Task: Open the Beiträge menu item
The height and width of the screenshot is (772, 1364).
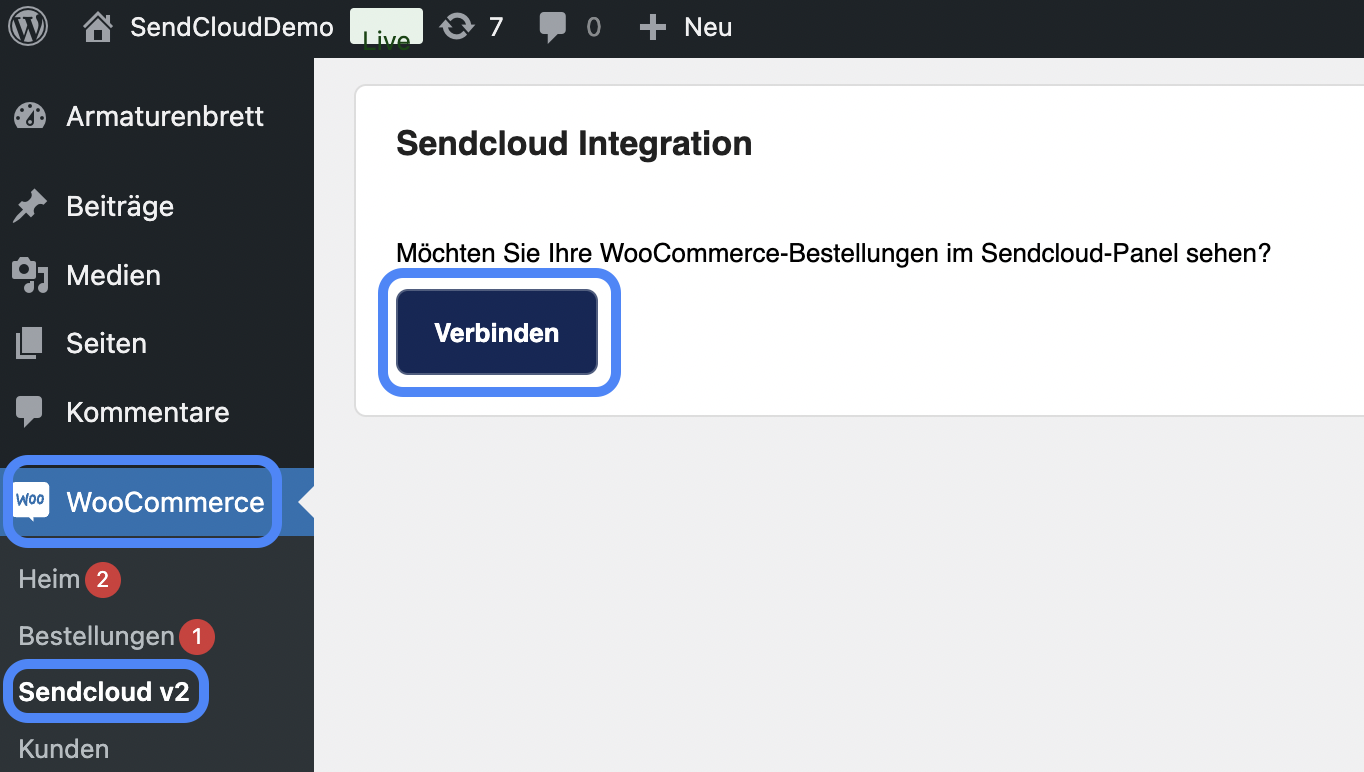Action: tap(120, 206)
